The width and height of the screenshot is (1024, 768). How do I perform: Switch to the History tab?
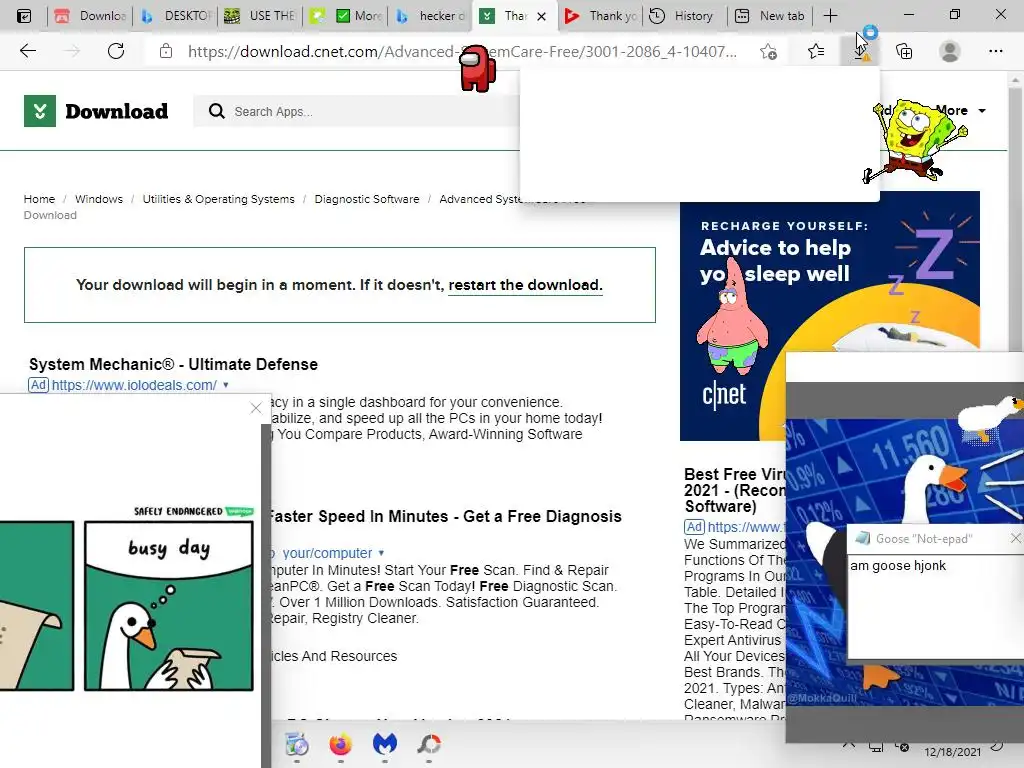tap(684, 16)
